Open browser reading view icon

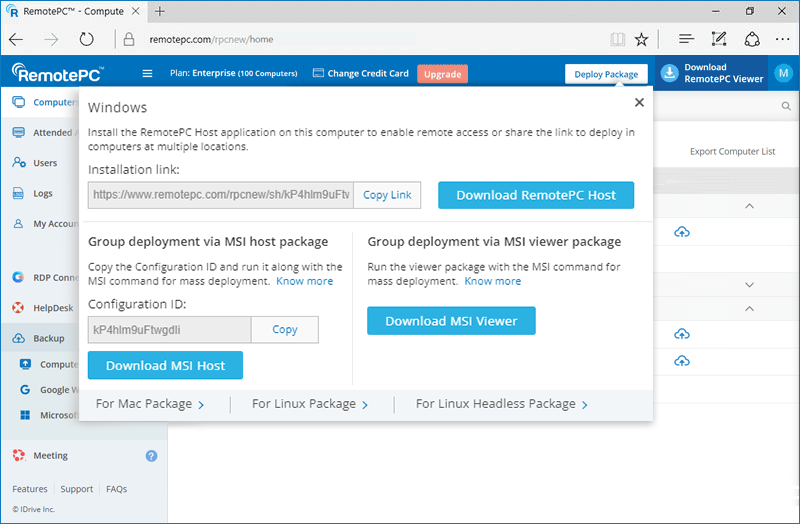[618, 40]
